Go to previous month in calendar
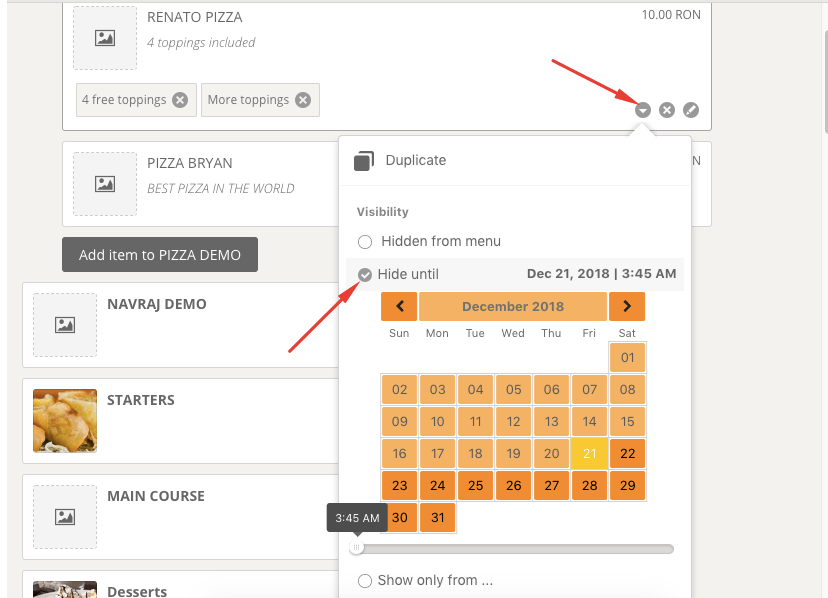Image resolution: width=828 pixels, height=598 pixels. pos(400,307)
